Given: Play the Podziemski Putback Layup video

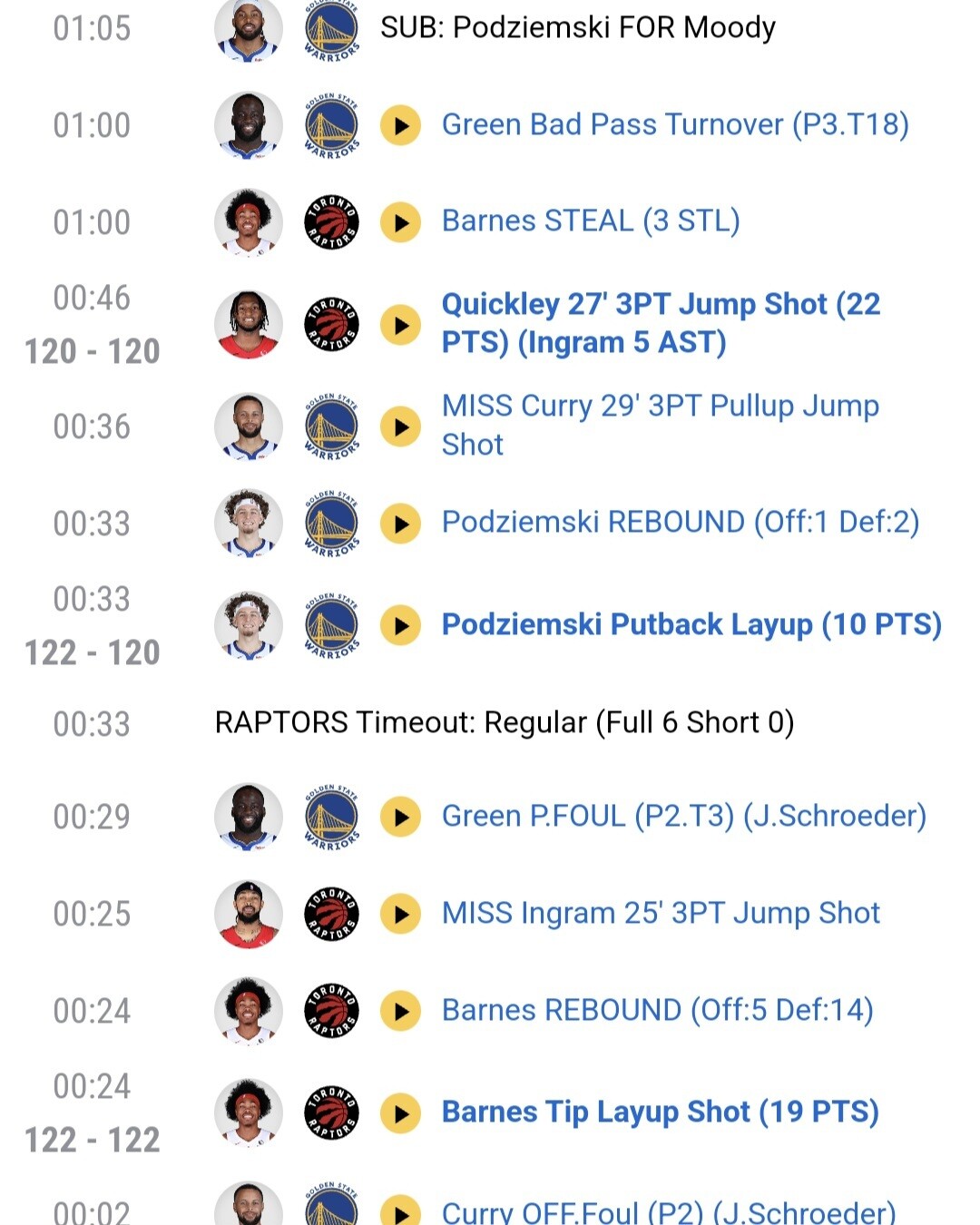Looking at the screenshot, I should pyautogui.click(x=400, y=625).
